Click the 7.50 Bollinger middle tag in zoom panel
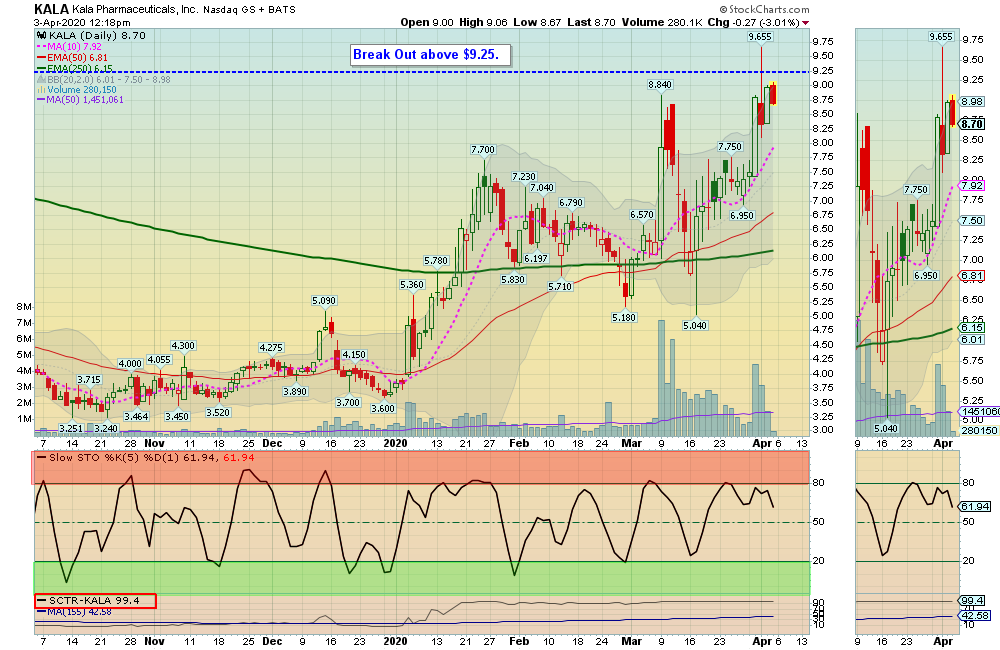Screen dimensions: 1000x650 [972, 221]
